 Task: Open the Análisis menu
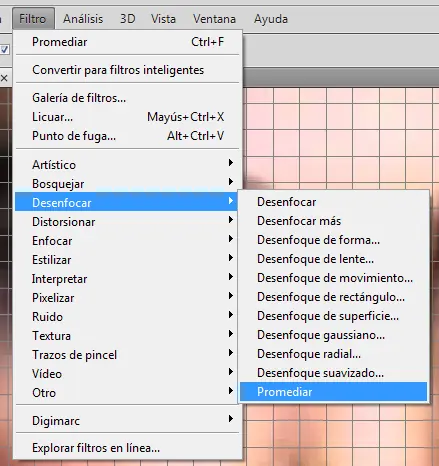coord(83,19)
